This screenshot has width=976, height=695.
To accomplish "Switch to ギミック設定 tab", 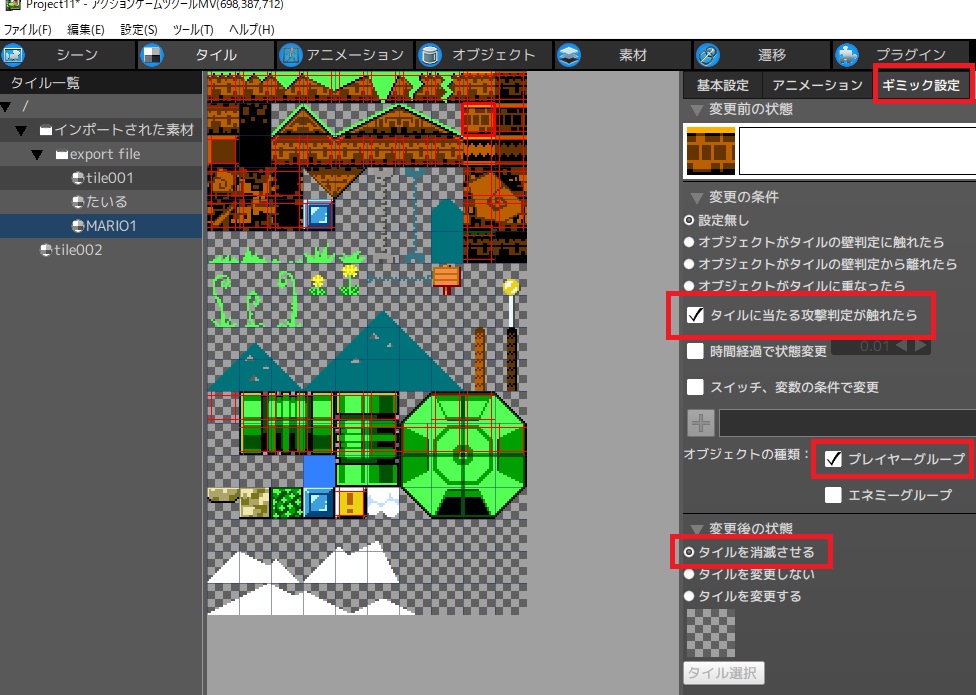I will (x=921, y=85).
